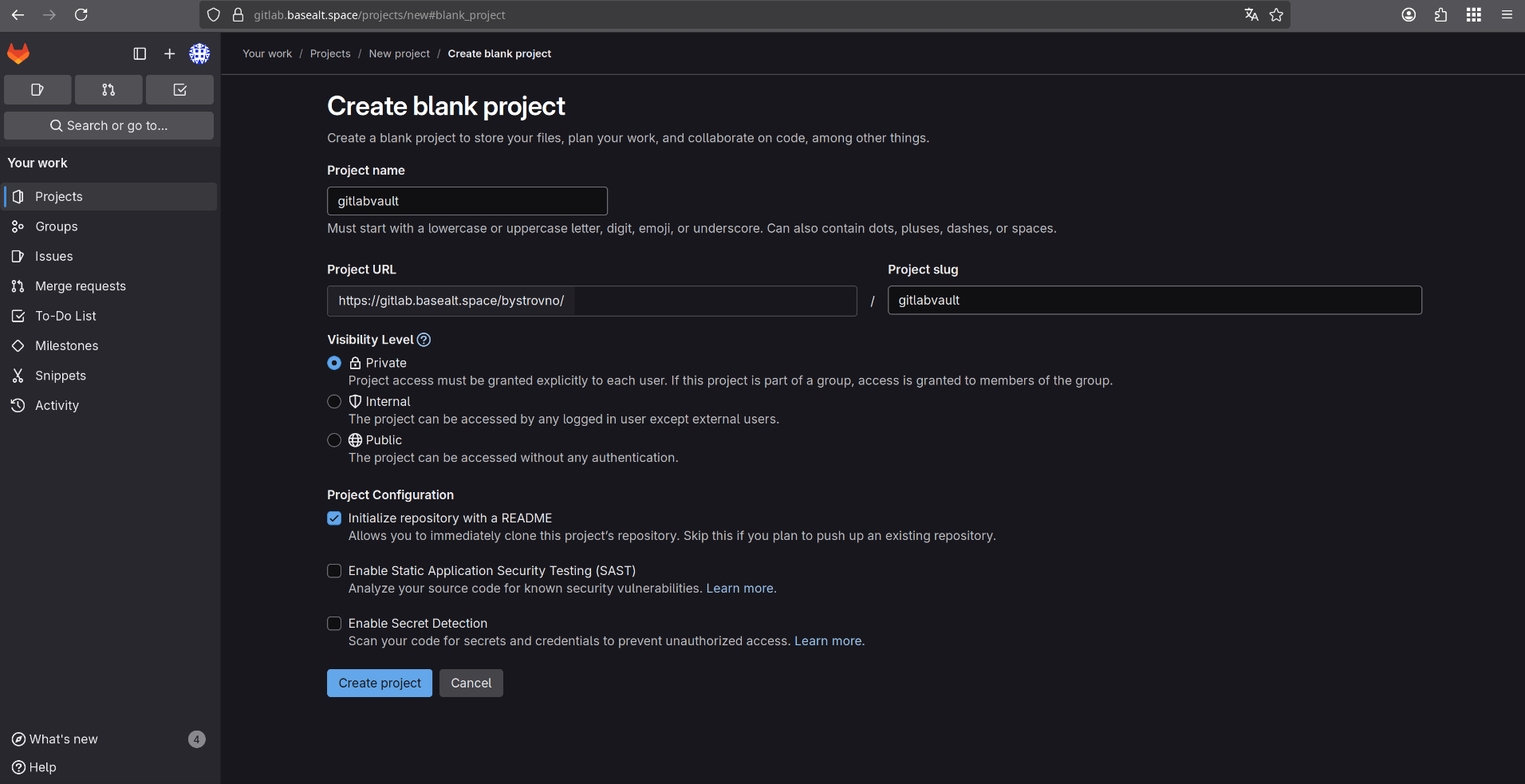Open Activity in the sidebar

point(110,405)
